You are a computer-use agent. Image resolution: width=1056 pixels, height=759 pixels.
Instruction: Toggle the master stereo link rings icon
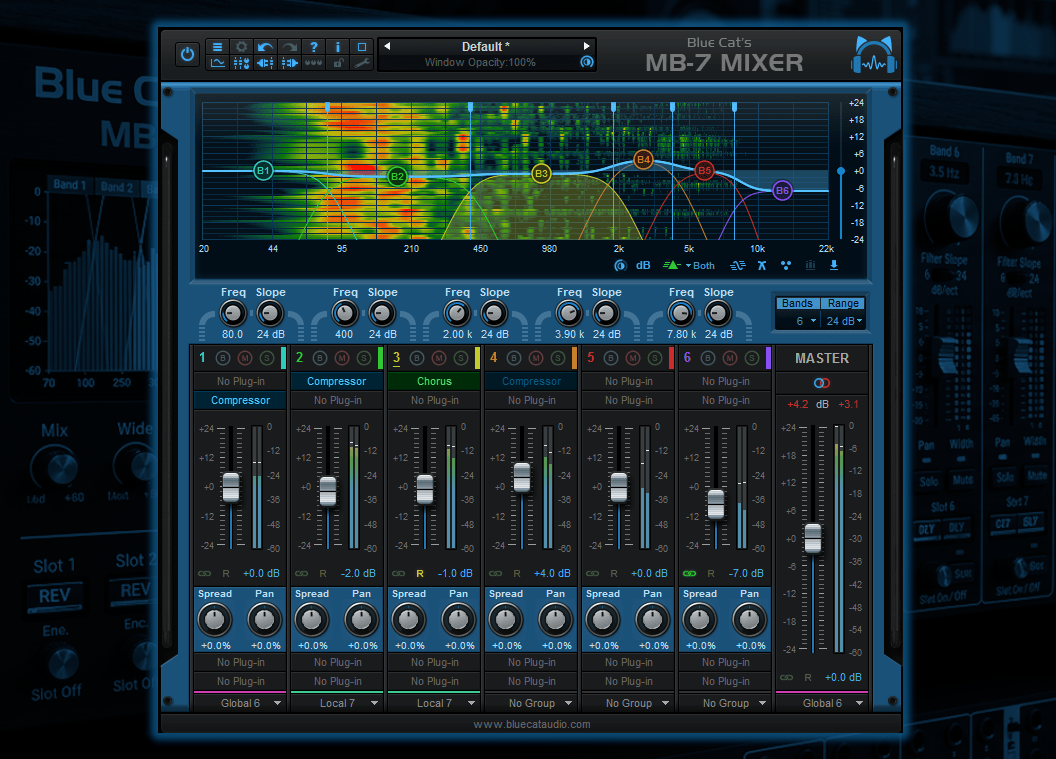tap(822, 383)
